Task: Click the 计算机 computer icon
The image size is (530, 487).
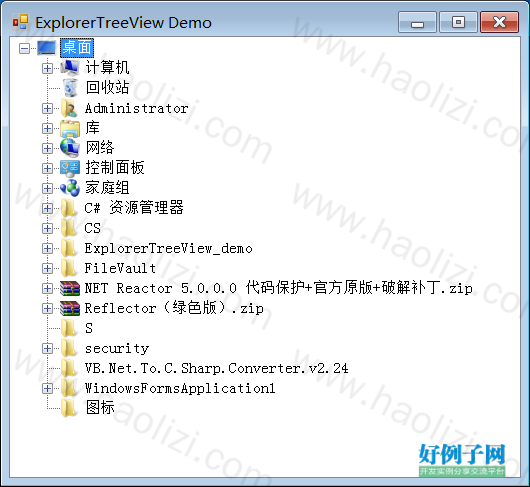Action: point(70,68)
